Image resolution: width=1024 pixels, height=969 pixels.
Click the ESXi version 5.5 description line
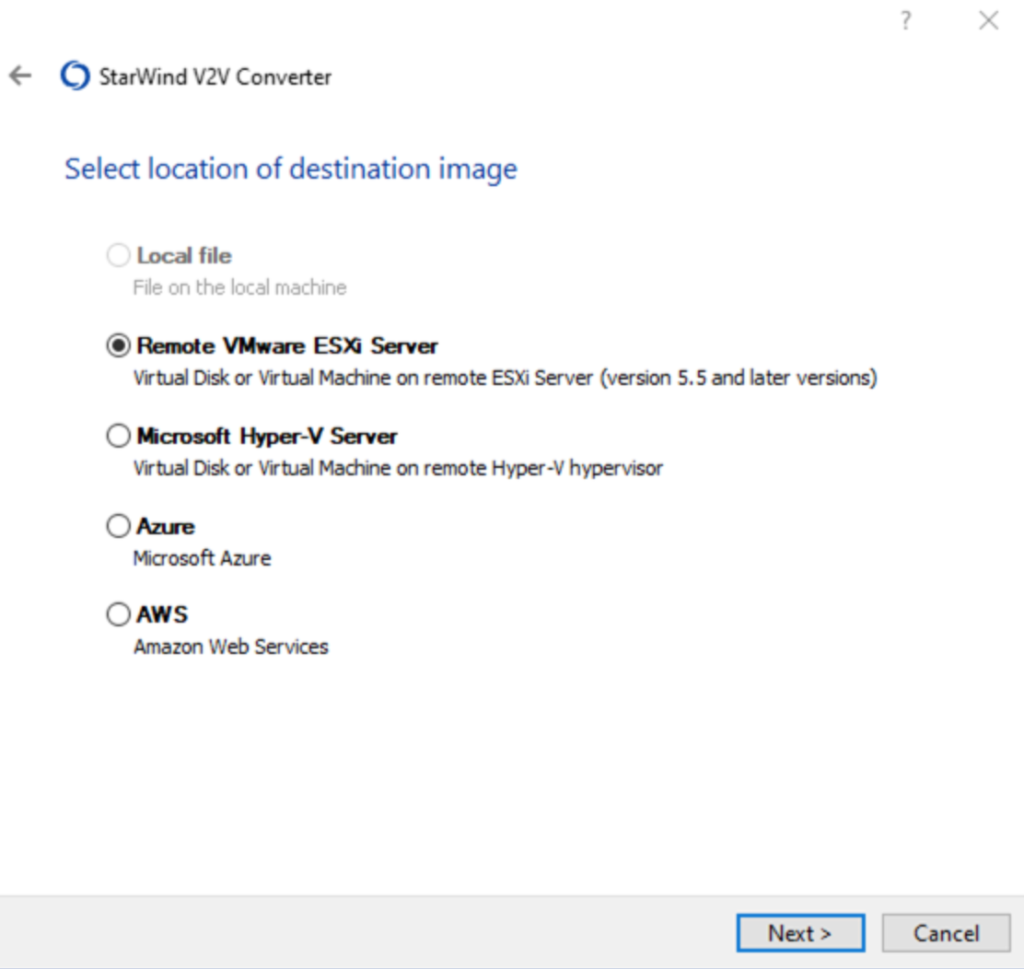click(x=505, y=378)
